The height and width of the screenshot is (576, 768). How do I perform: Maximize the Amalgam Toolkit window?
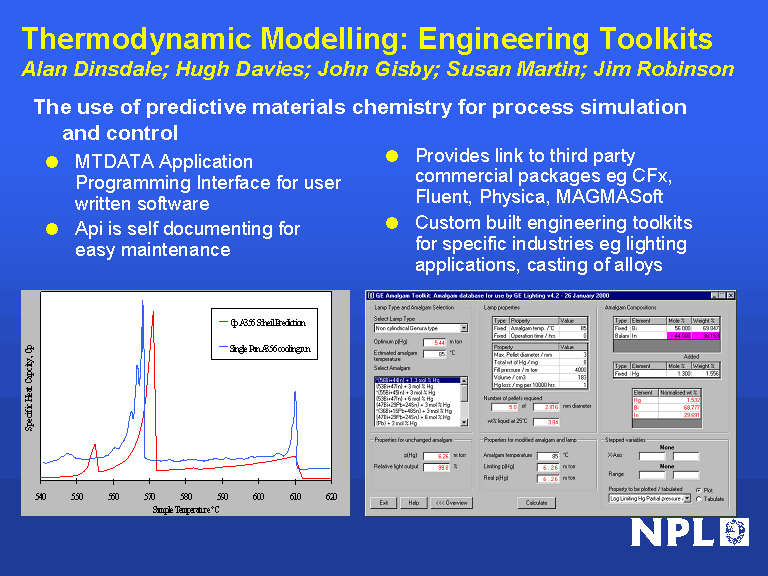[722, 296]
